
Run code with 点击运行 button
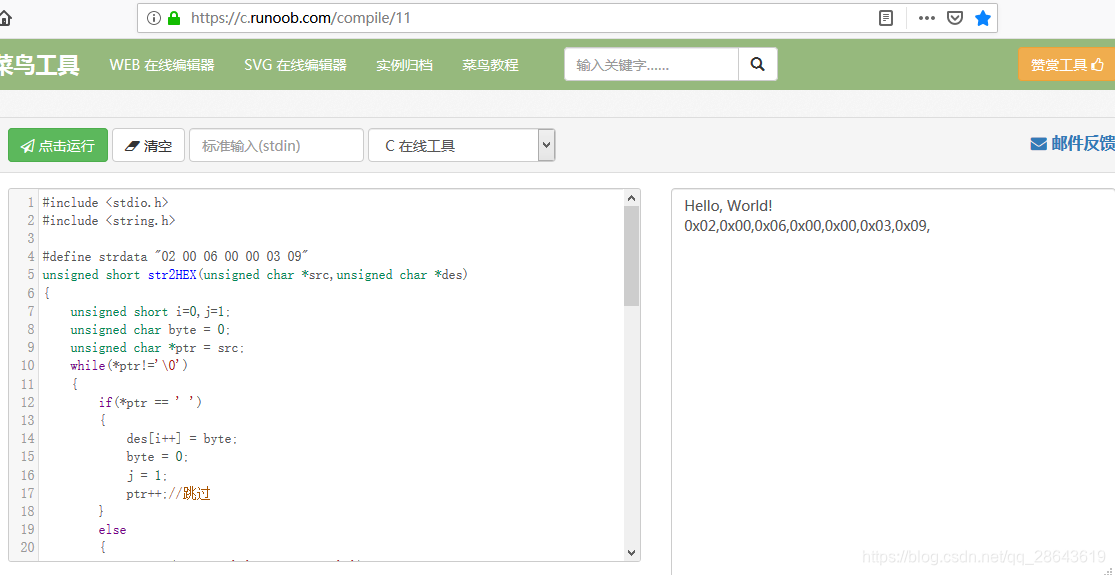coord(58,145)
